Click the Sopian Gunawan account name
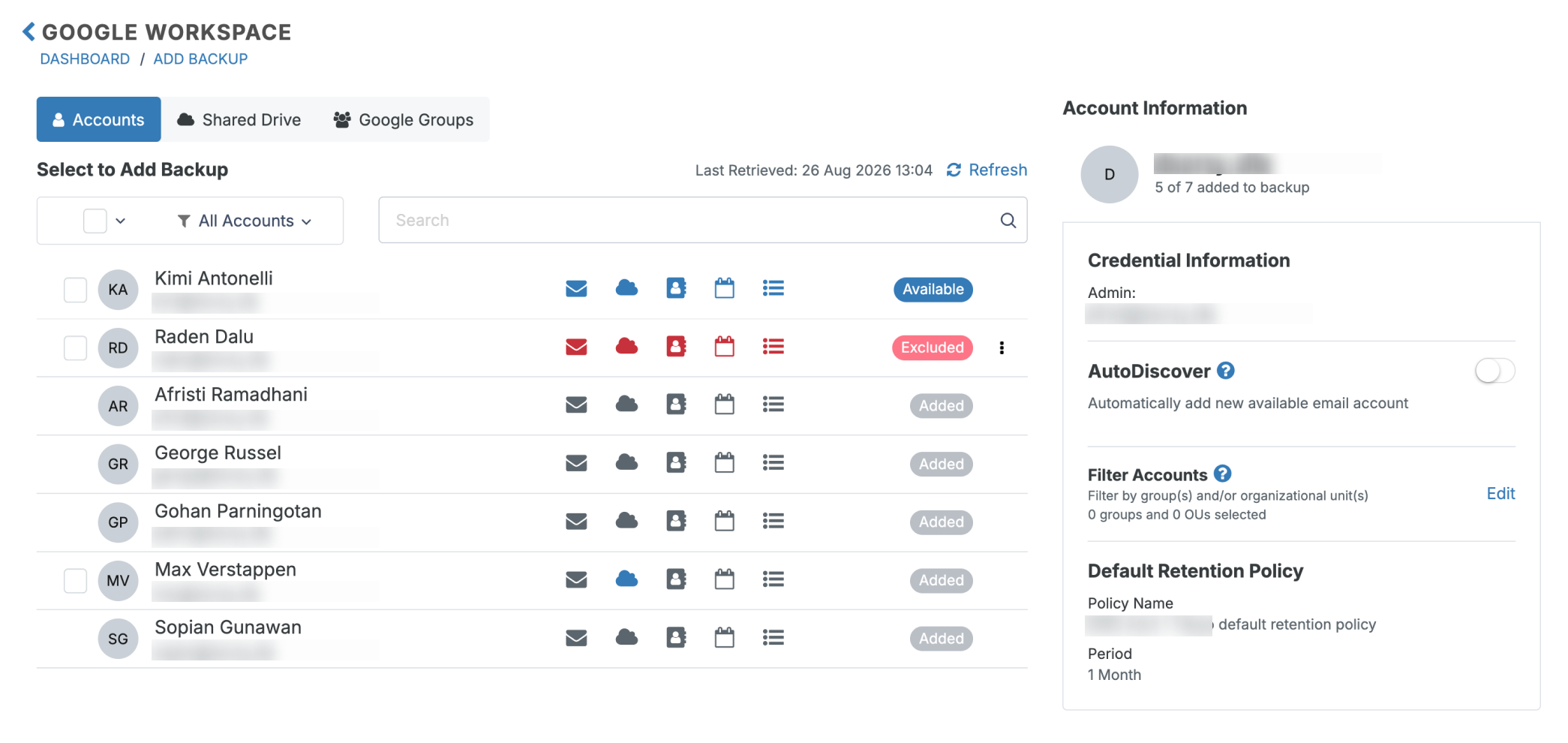 pos(228,627)
